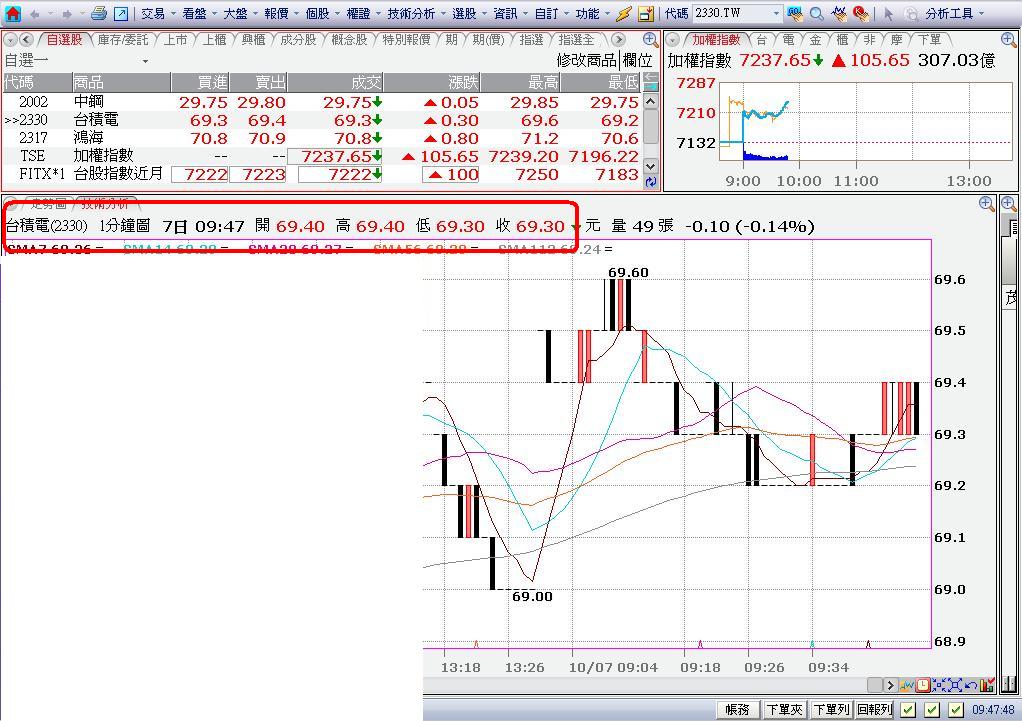The width and height of the screenshot is (1022, 721).
Task: Print using the printer icon
Action: (x=99, y=13)
